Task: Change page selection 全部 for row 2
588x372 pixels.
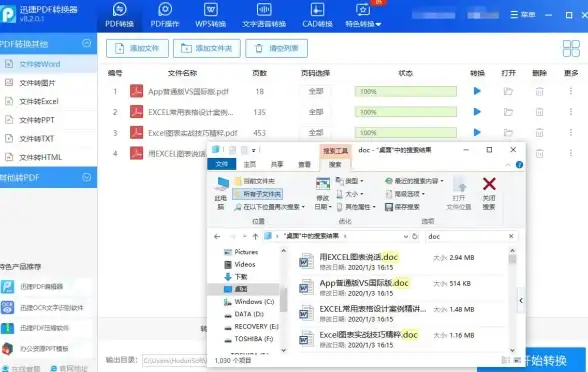Action: click(316, 112)
